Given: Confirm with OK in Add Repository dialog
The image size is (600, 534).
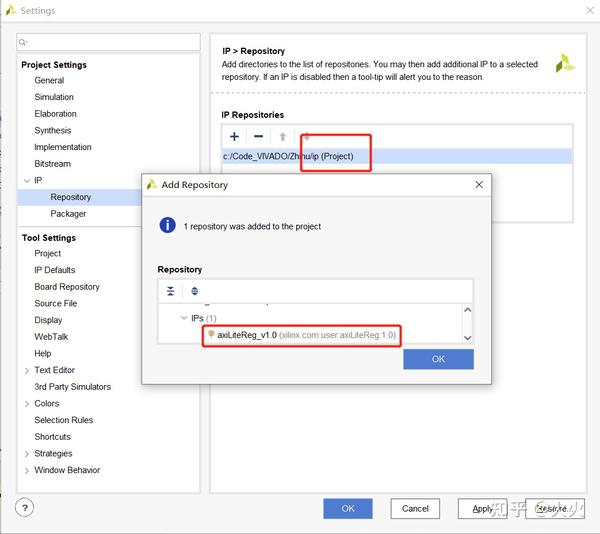Looking at the screenshot, I should tap(438, 359).
